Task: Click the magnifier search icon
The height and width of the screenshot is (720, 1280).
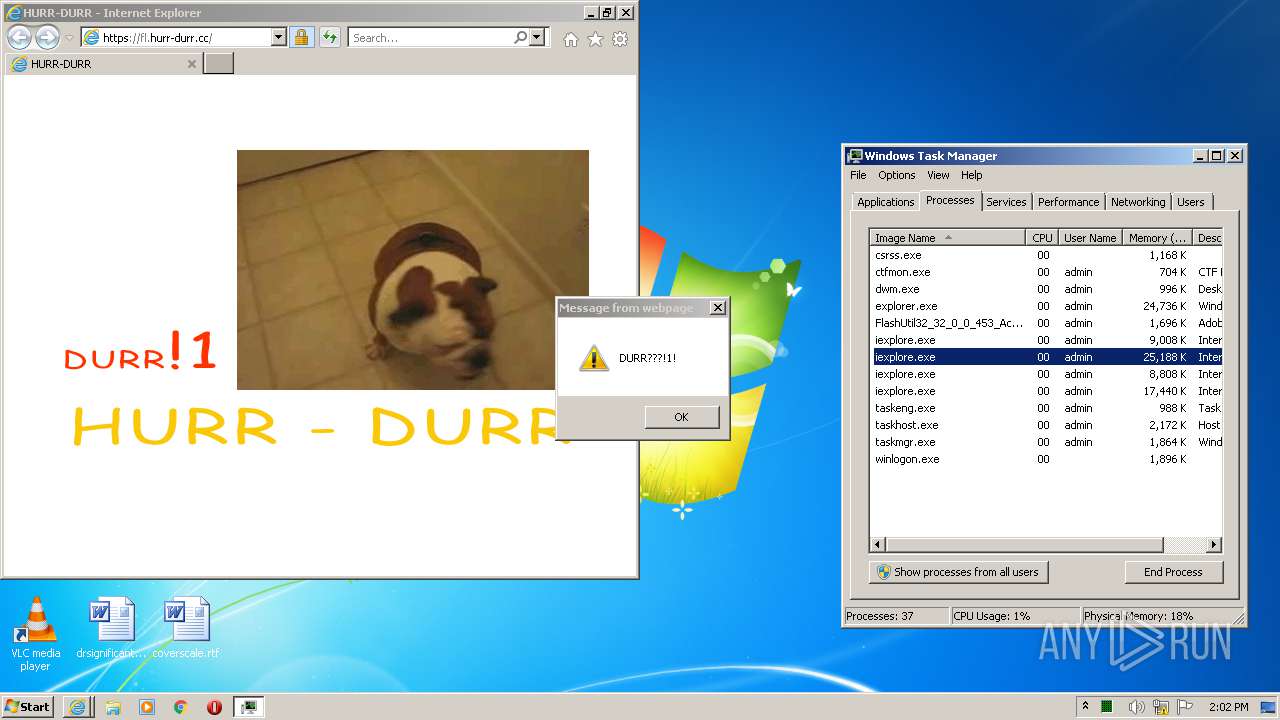Action: point(520,38)
